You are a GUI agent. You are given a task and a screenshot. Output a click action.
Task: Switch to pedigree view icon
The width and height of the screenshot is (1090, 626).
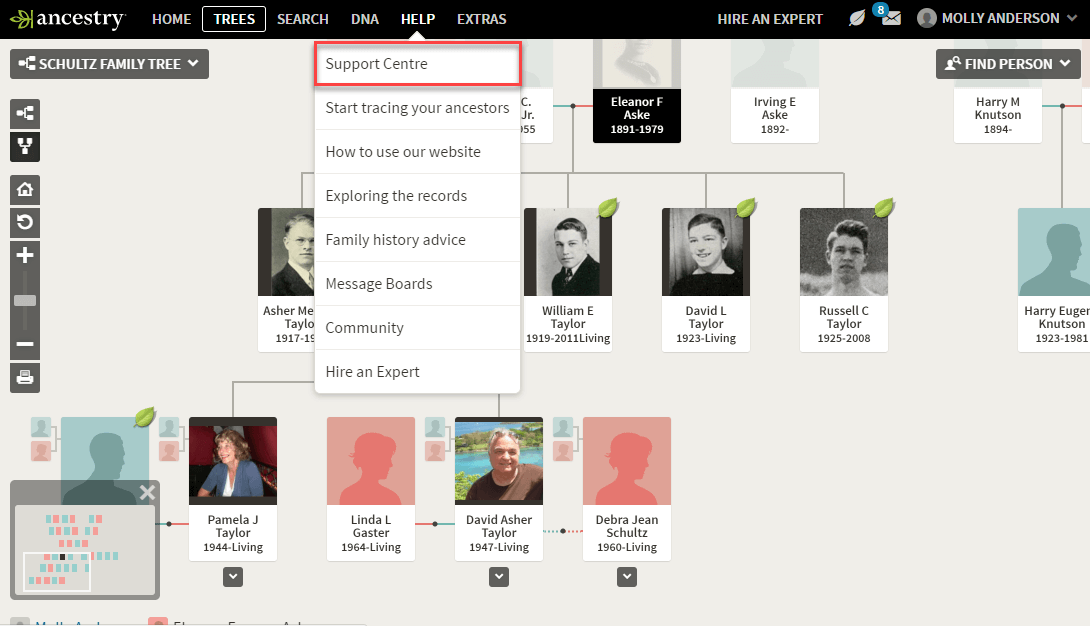(25, 114)
